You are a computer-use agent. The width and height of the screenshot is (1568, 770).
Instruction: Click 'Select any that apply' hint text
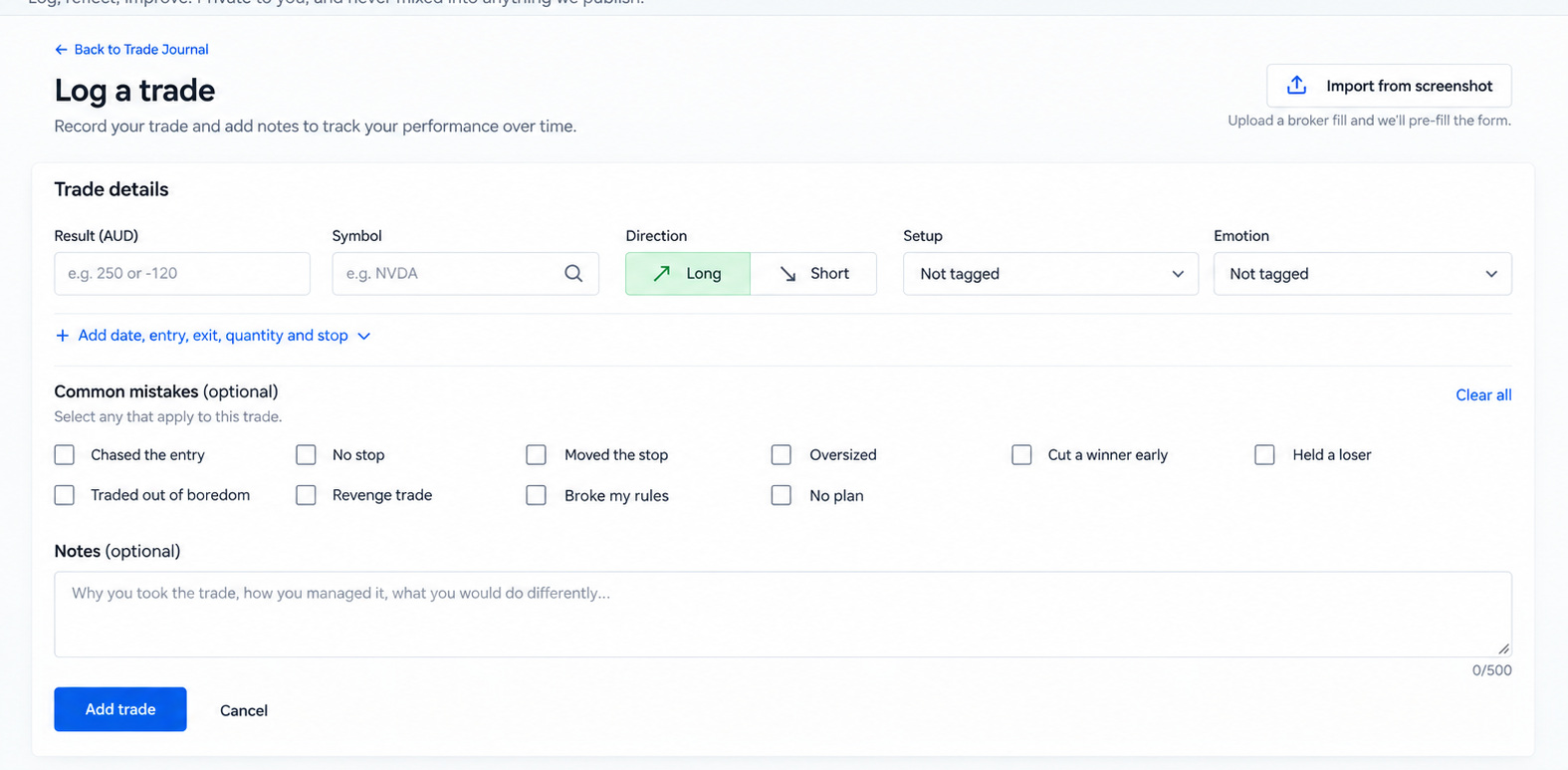pyautogui.click(x=168, y=417)
